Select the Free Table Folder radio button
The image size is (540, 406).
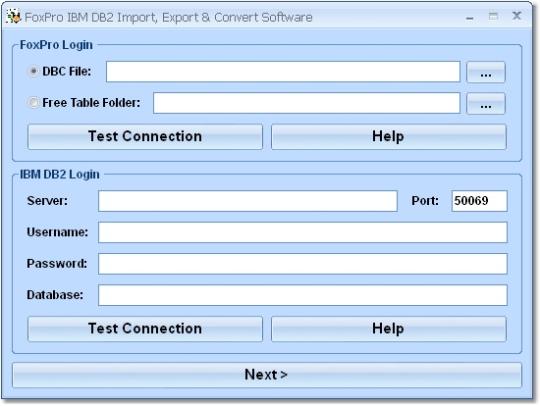[33, 103]
